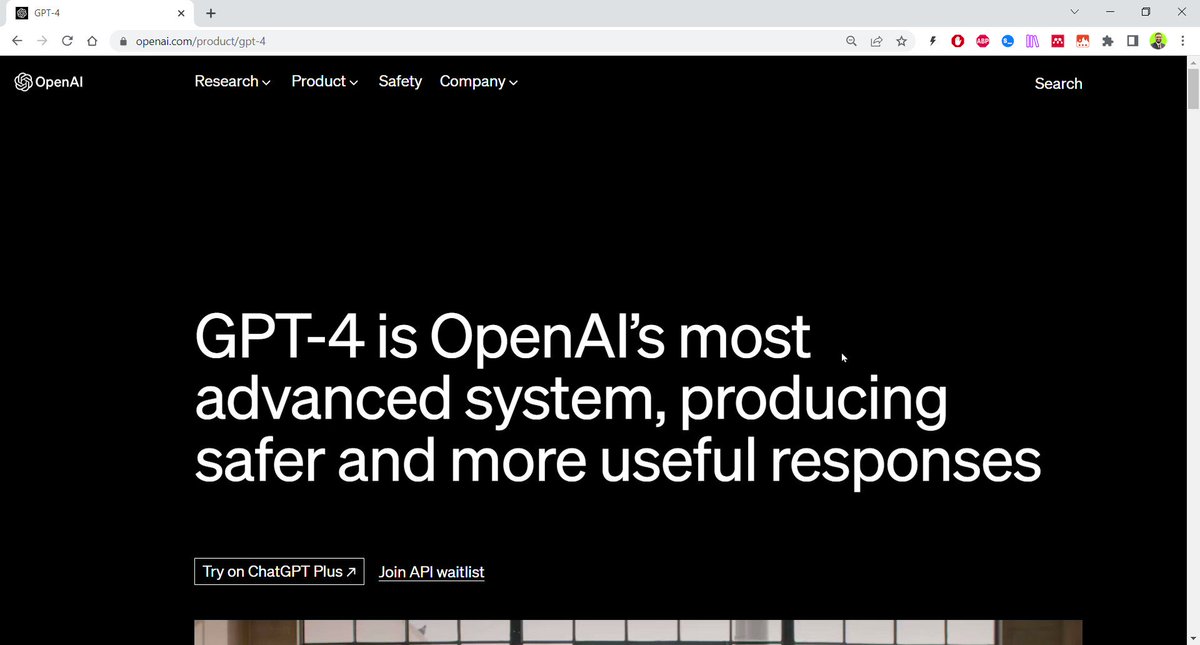Click Search in the site header
The image size is (1200, 645).
coord(1058,84)
